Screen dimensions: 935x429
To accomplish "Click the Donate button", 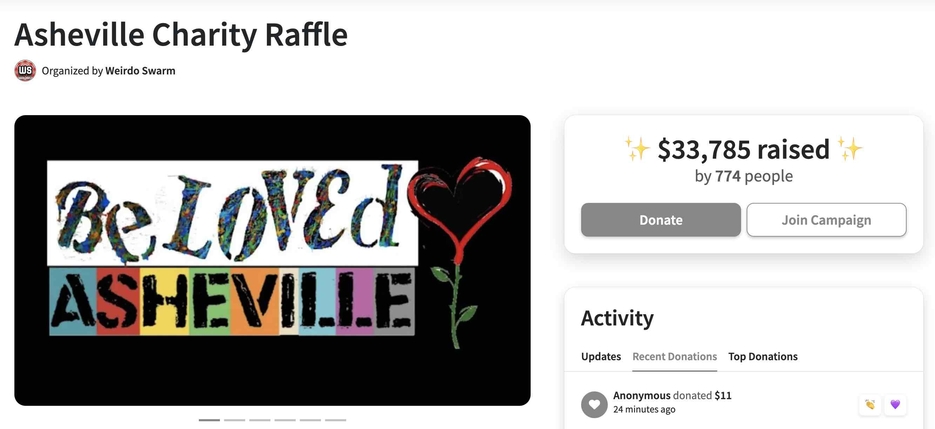I will pyautogui.click(x=661, y=220).
